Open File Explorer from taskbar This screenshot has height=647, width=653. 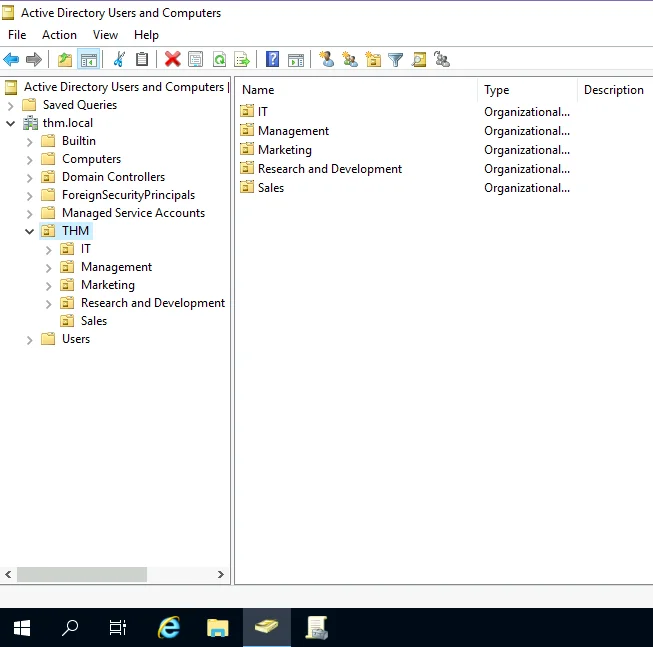click(218, 627)
